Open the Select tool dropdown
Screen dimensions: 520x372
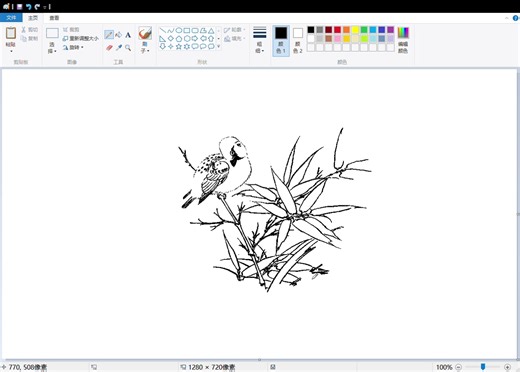(x=52, y=48)
